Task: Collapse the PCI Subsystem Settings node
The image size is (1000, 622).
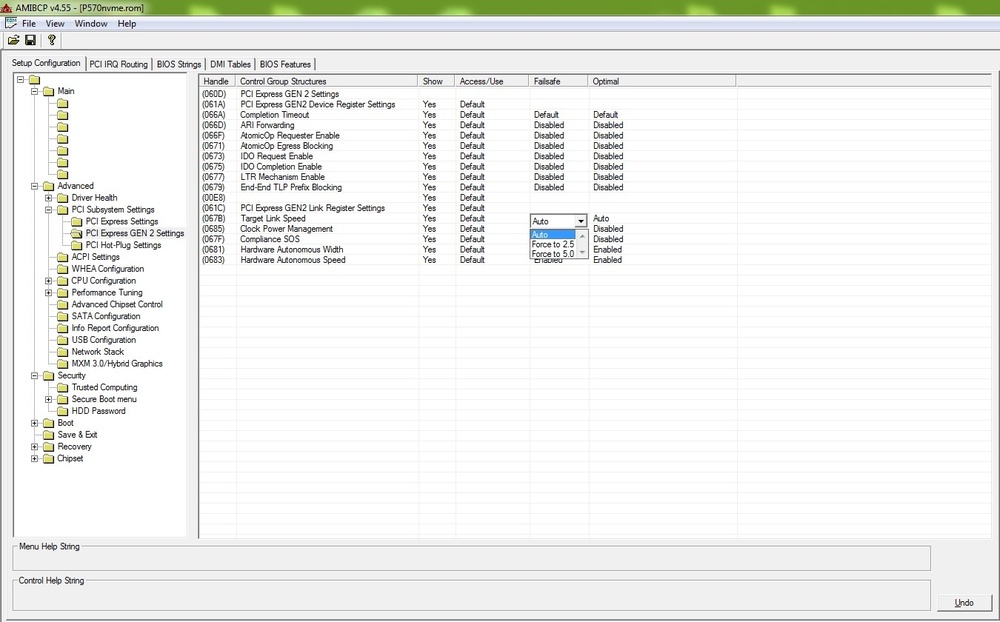Action: [48, 210]
